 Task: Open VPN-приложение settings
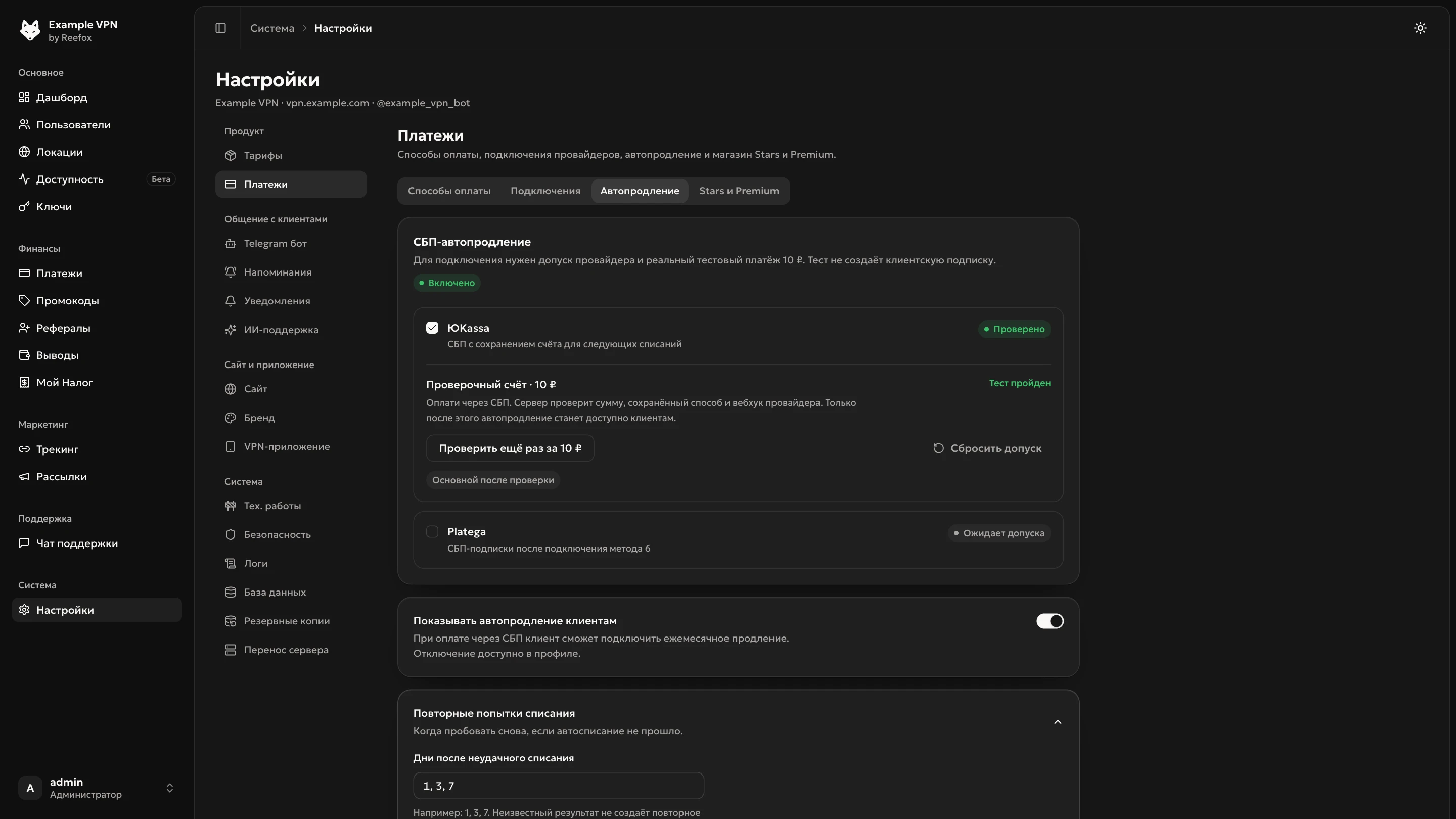tap(291, 446)
